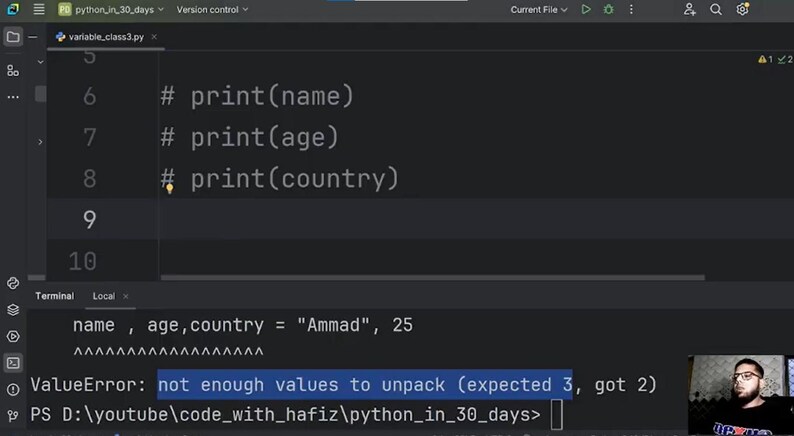
Task: Open the Git version control tool icon
Action: [x=13, y=416]
